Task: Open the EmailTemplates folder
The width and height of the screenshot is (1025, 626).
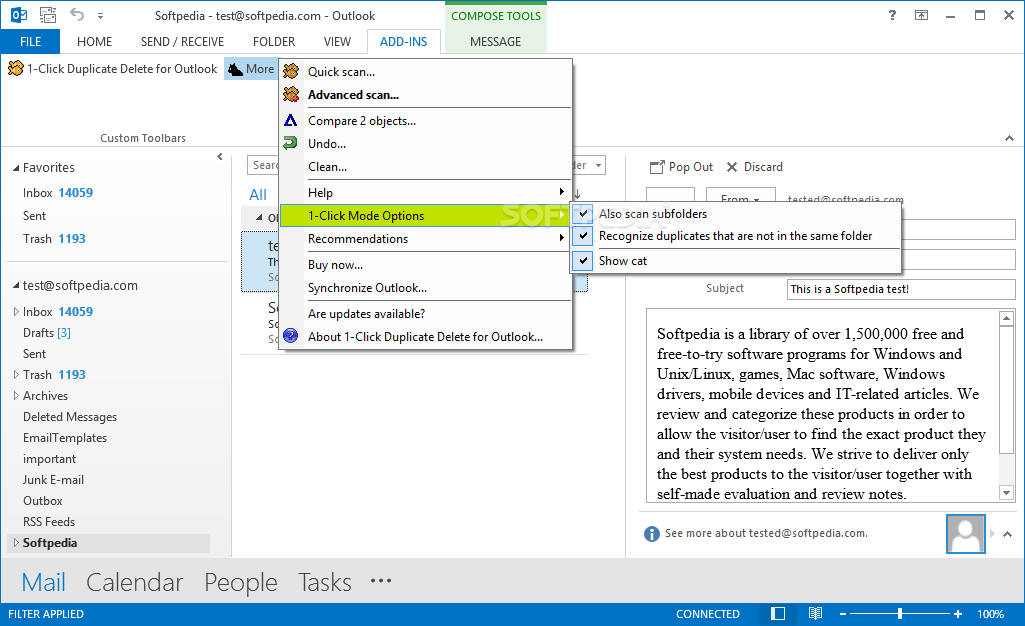Action: point(65,438)
